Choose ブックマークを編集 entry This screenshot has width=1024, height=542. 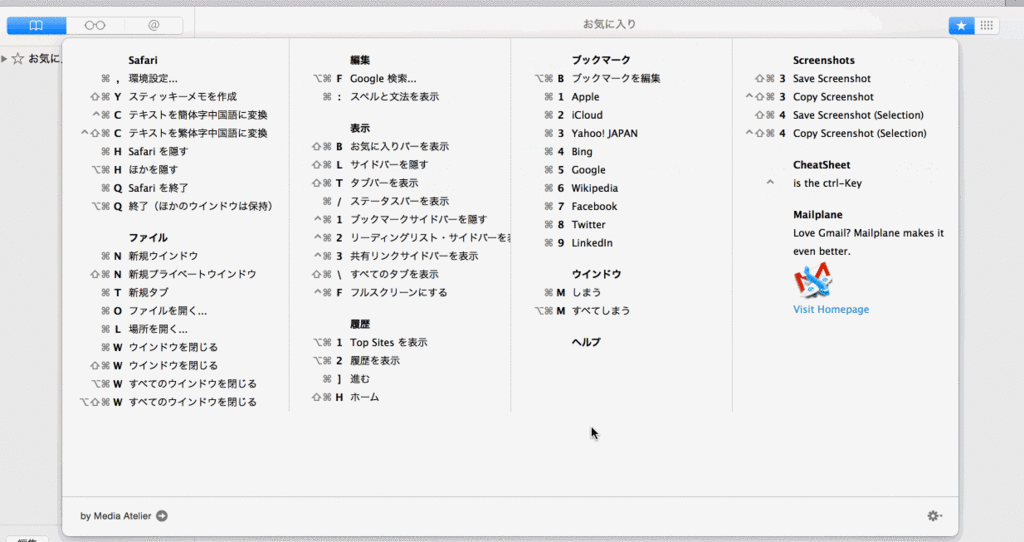click(616, 78)
